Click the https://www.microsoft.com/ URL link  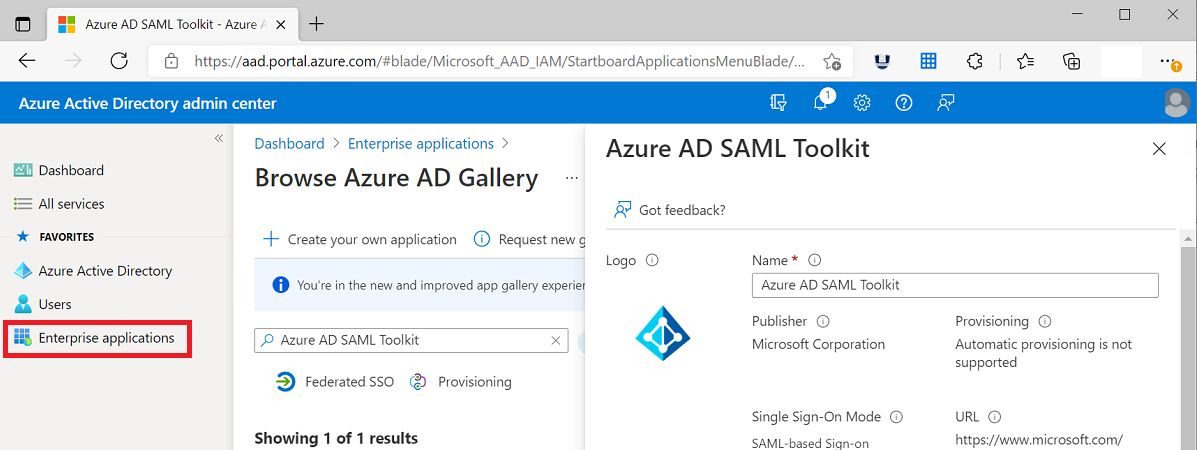tap(1039, 439)
